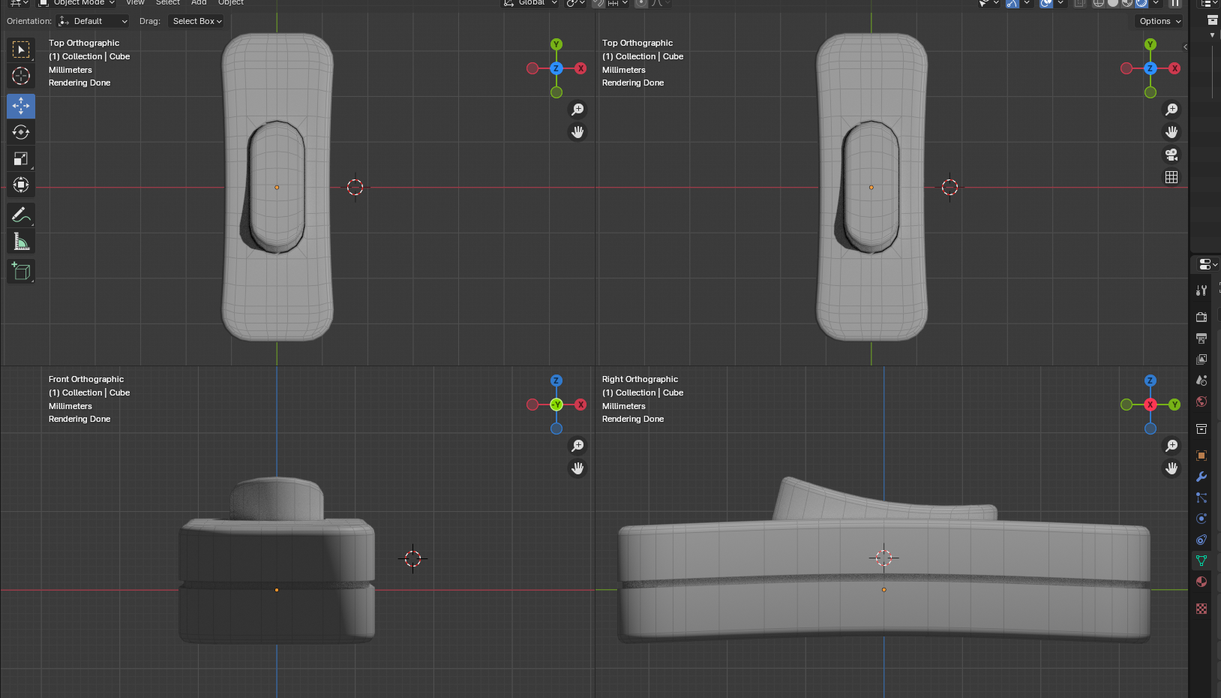The width and height of the screenshot is (1221, 698).
Task: Toggle X-ray mode
Action: pyautogui.click(x=1079, y=3)
